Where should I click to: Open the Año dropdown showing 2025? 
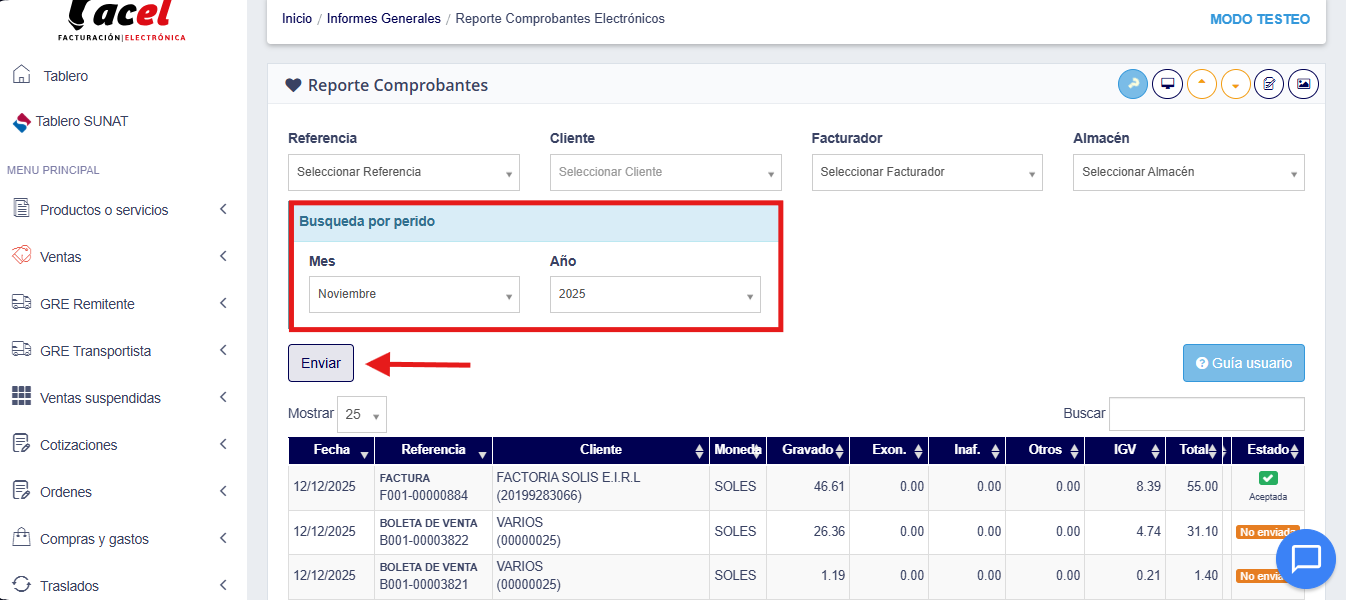coord(655,295)
